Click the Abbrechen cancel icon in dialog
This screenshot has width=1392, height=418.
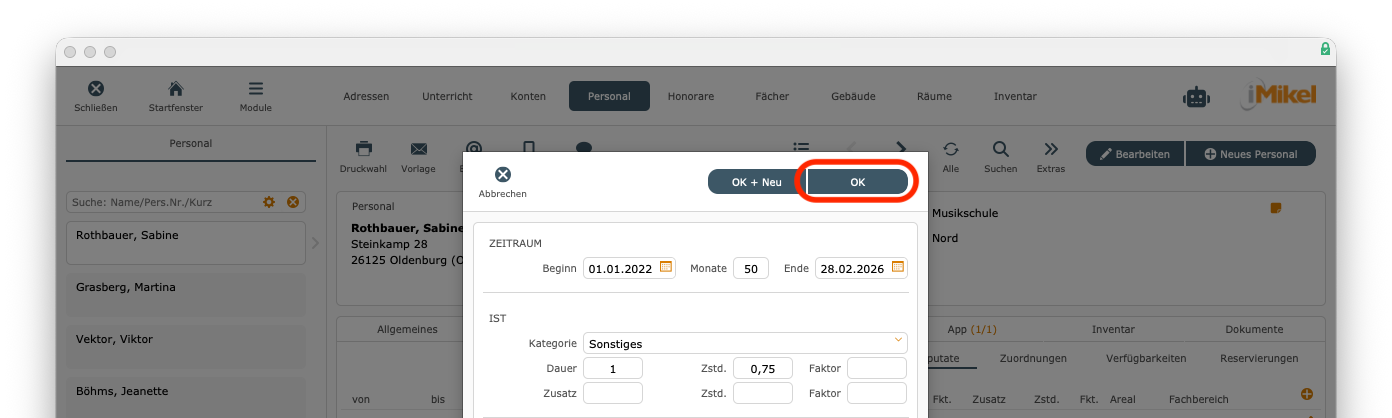coord(502,175)
